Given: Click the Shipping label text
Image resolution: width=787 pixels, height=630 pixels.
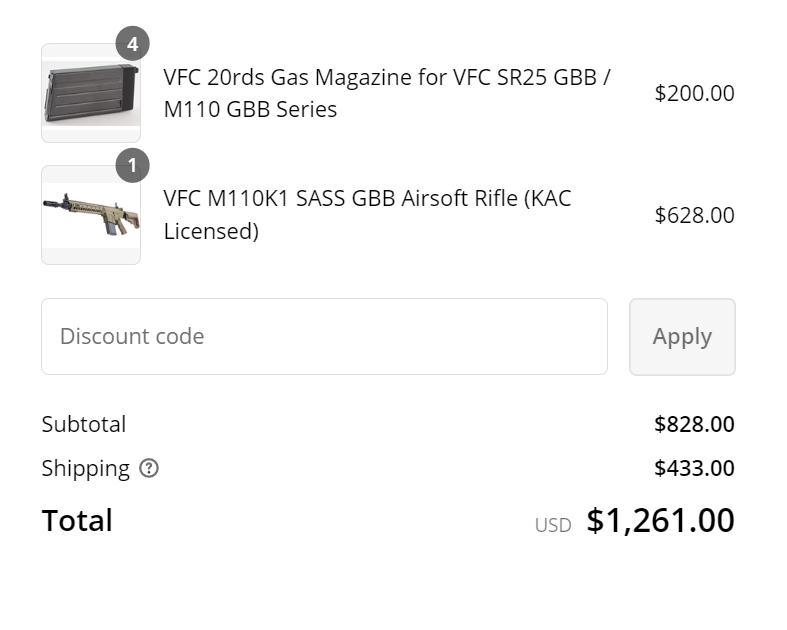Looking at the screenshot, I should [x=86, y=468].
